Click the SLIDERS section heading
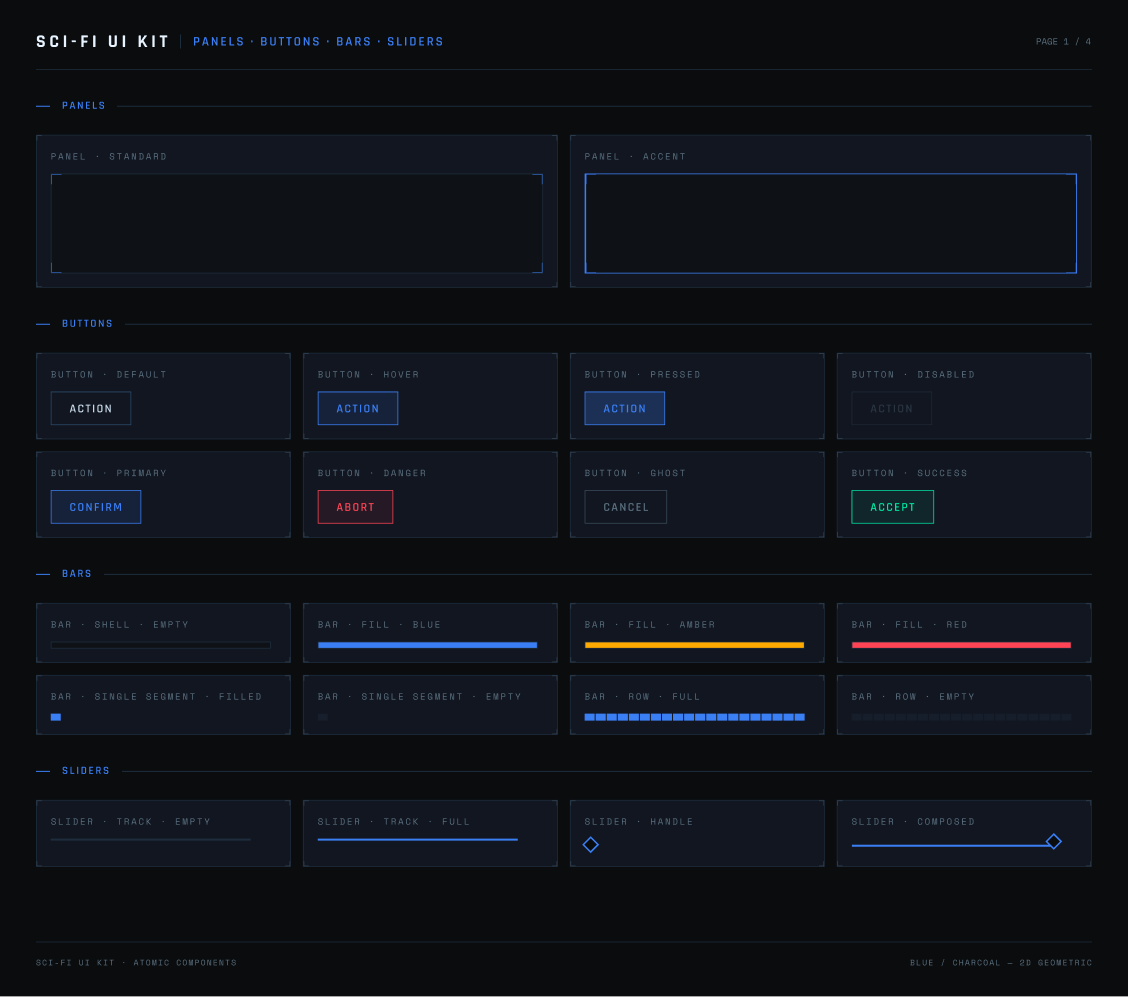 (x=86, y=770)
